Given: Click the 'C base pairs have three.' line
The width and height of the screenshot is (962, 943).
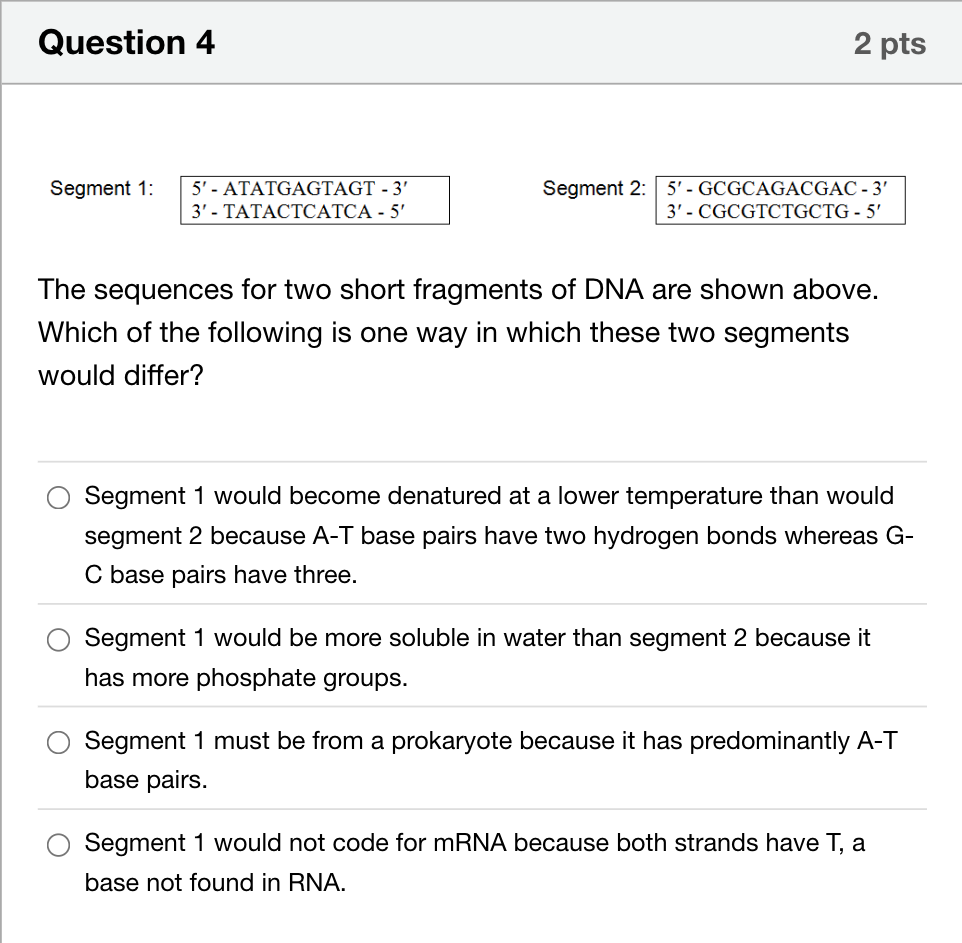Looking at the screenshot, I should tap(221, 575).
